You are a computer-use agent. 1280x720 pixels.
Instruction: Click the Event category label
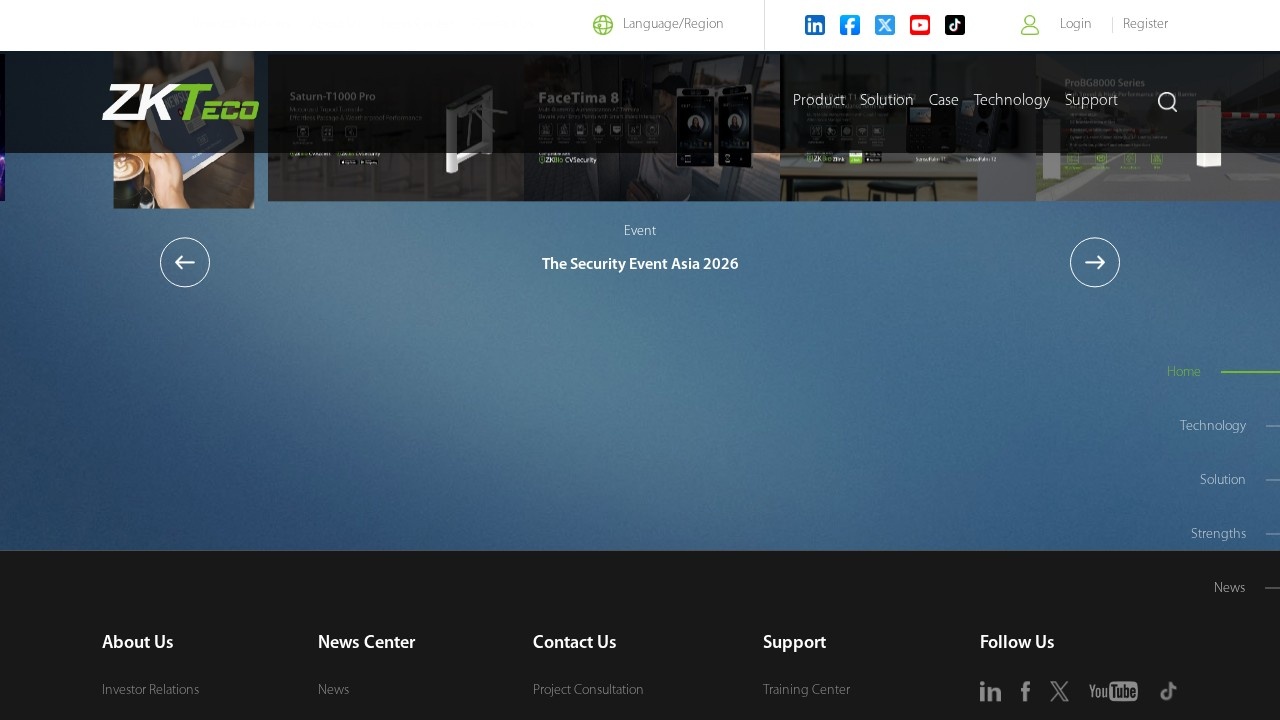click(x=640, y=231)
